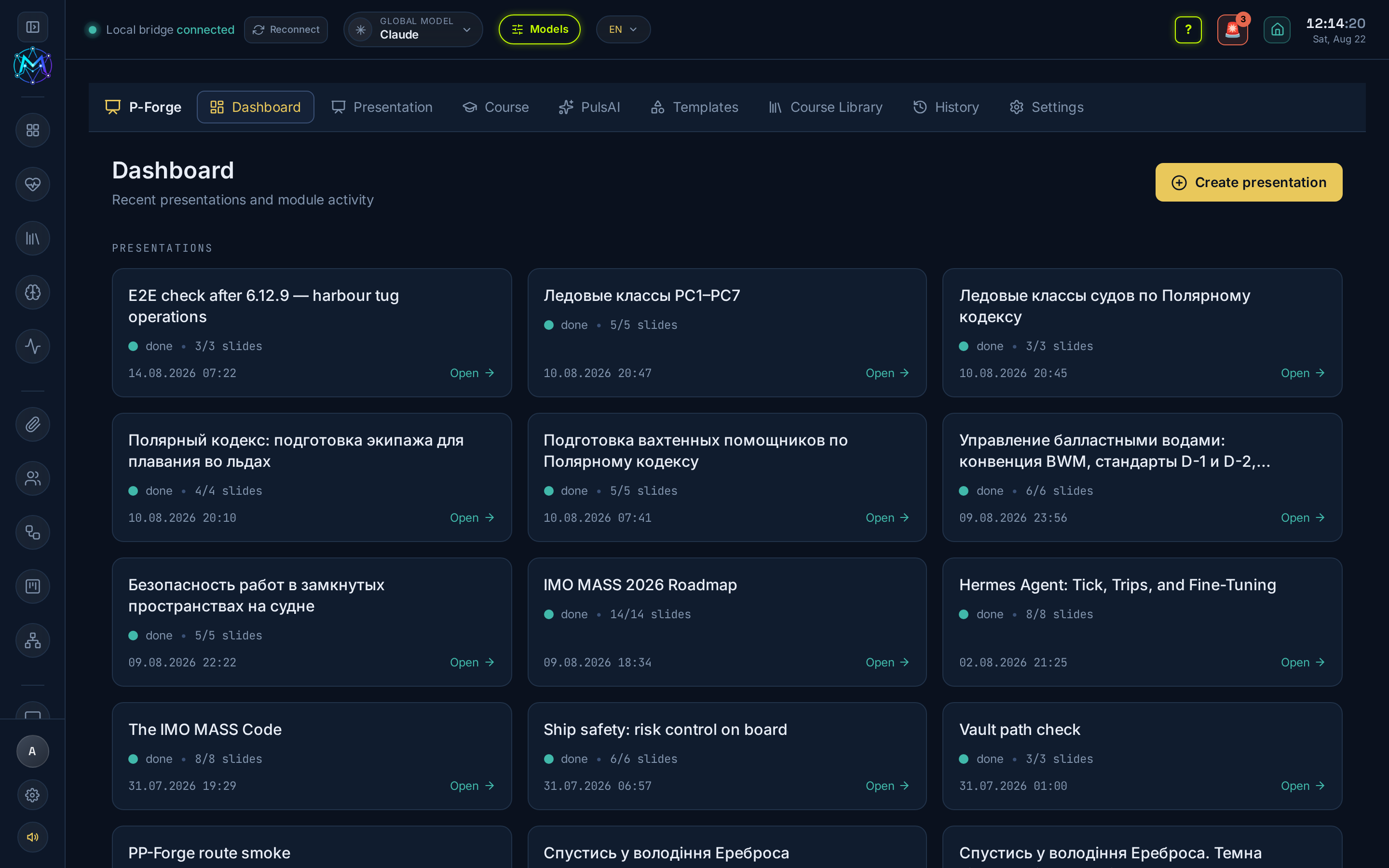
Task: Select the Dashboard tab
Action: (256, 107)
